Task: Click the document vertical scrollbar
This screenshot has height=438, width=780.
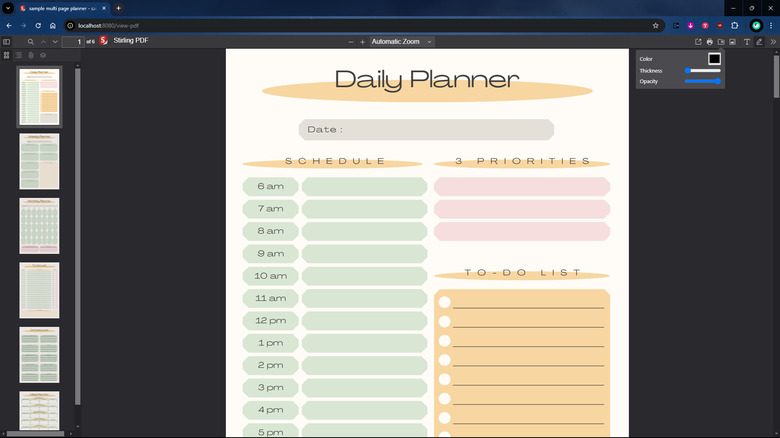Action: [x=777, y=76]
